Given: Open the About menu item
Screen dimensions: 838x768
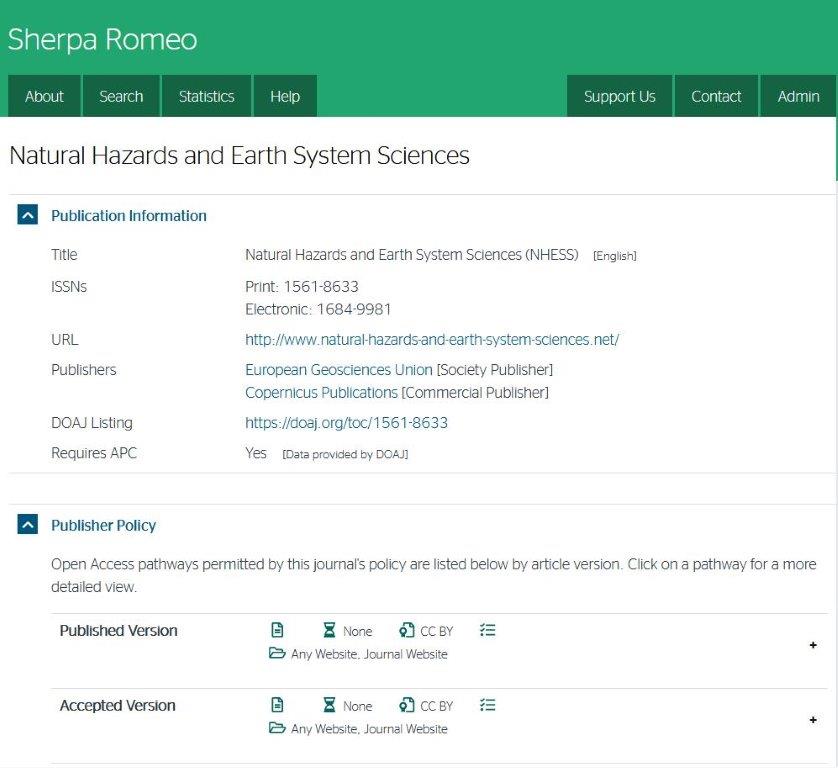Looking at the screenshot, I should tap(44, 96).
